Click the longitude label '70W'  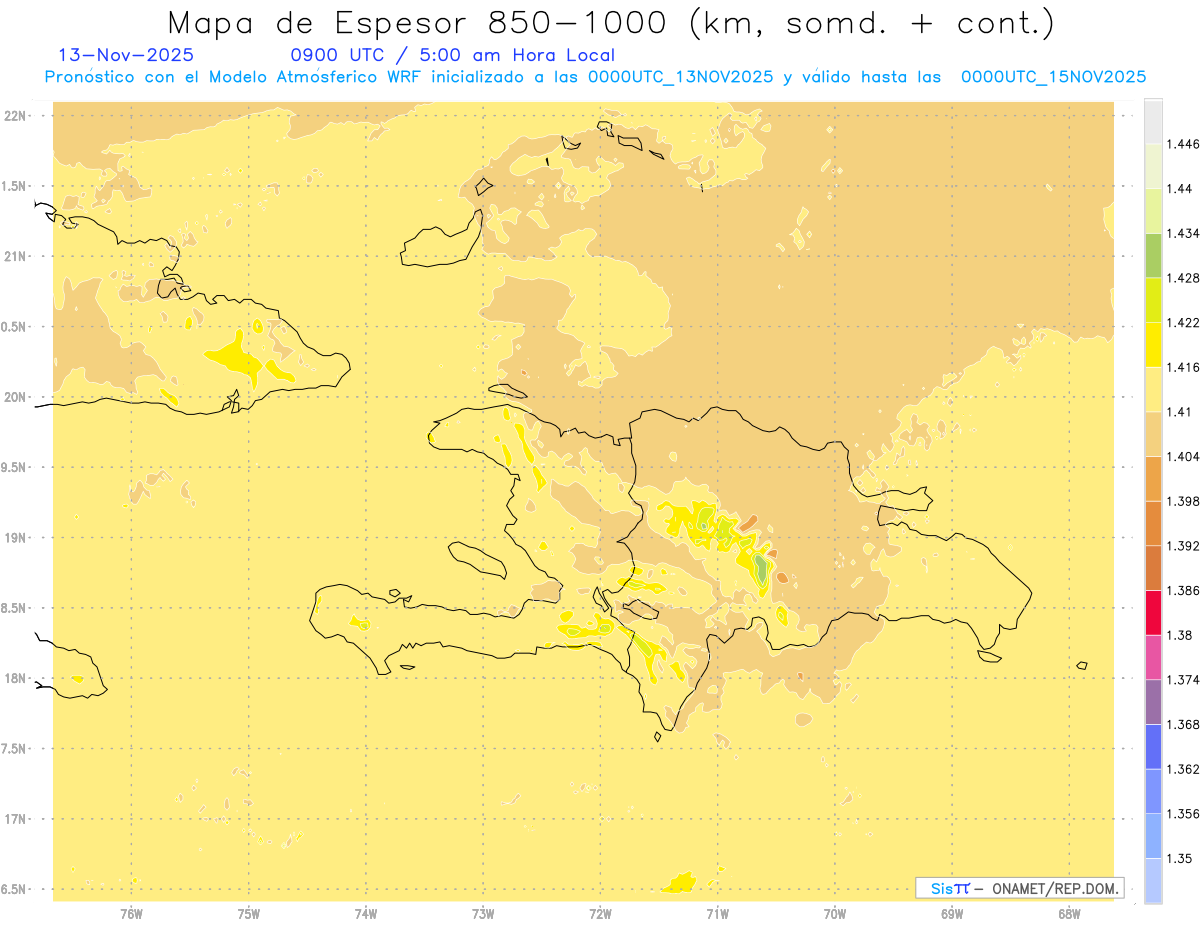(835, 913)
